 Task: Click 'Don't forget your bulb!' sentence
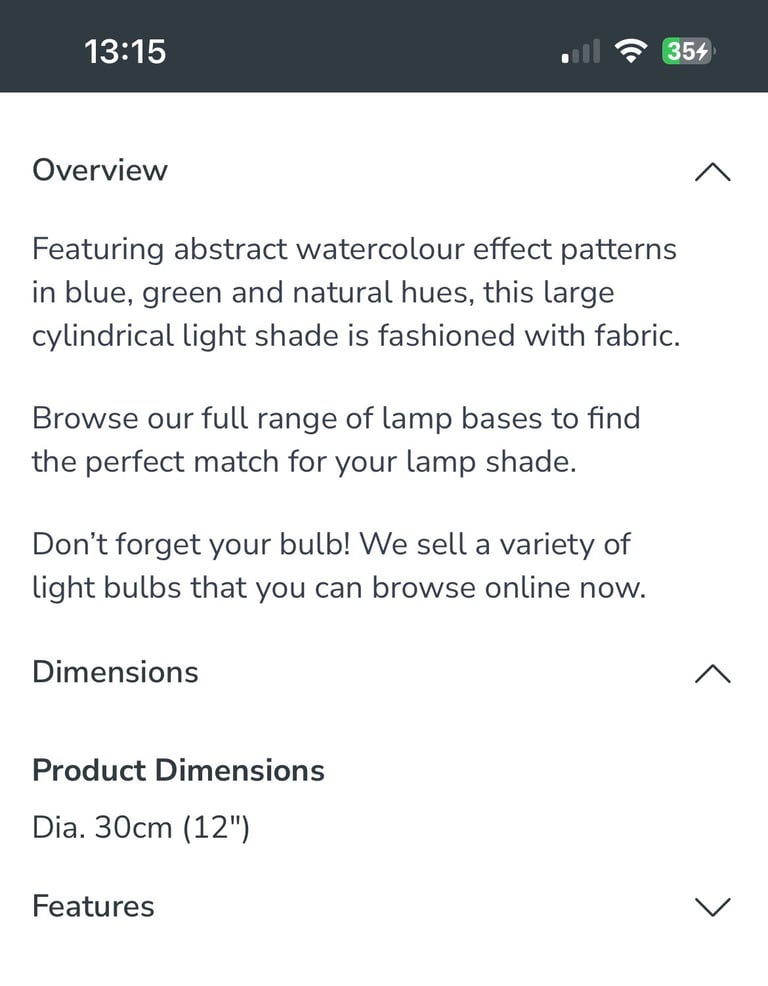pyautogui.click(x=191, y=545)
